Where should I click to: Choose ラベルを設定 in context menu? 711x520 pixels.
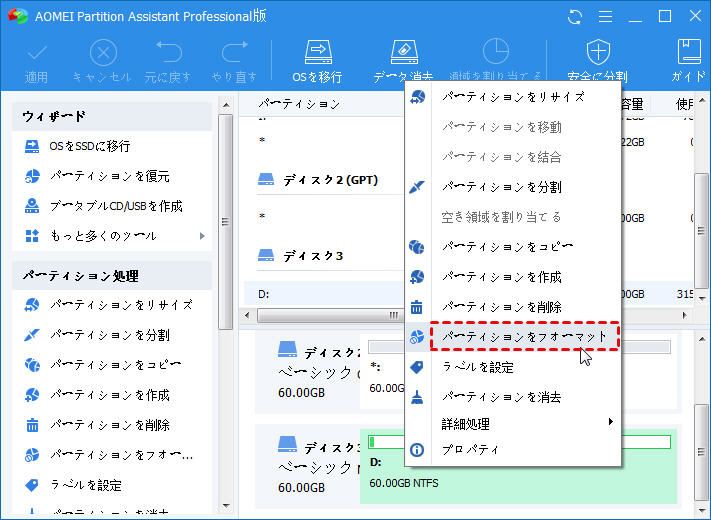tap(513, 367)
